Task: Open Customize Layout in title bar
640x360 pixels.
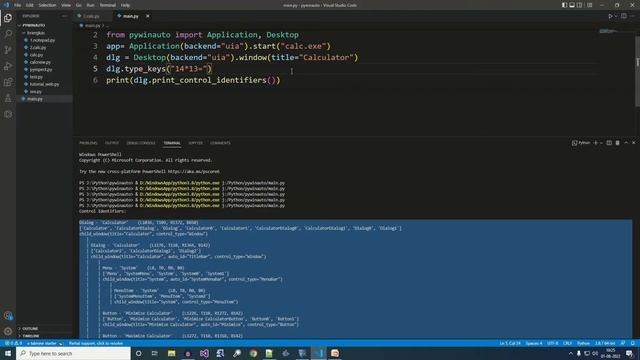Action: click(589, 5)
